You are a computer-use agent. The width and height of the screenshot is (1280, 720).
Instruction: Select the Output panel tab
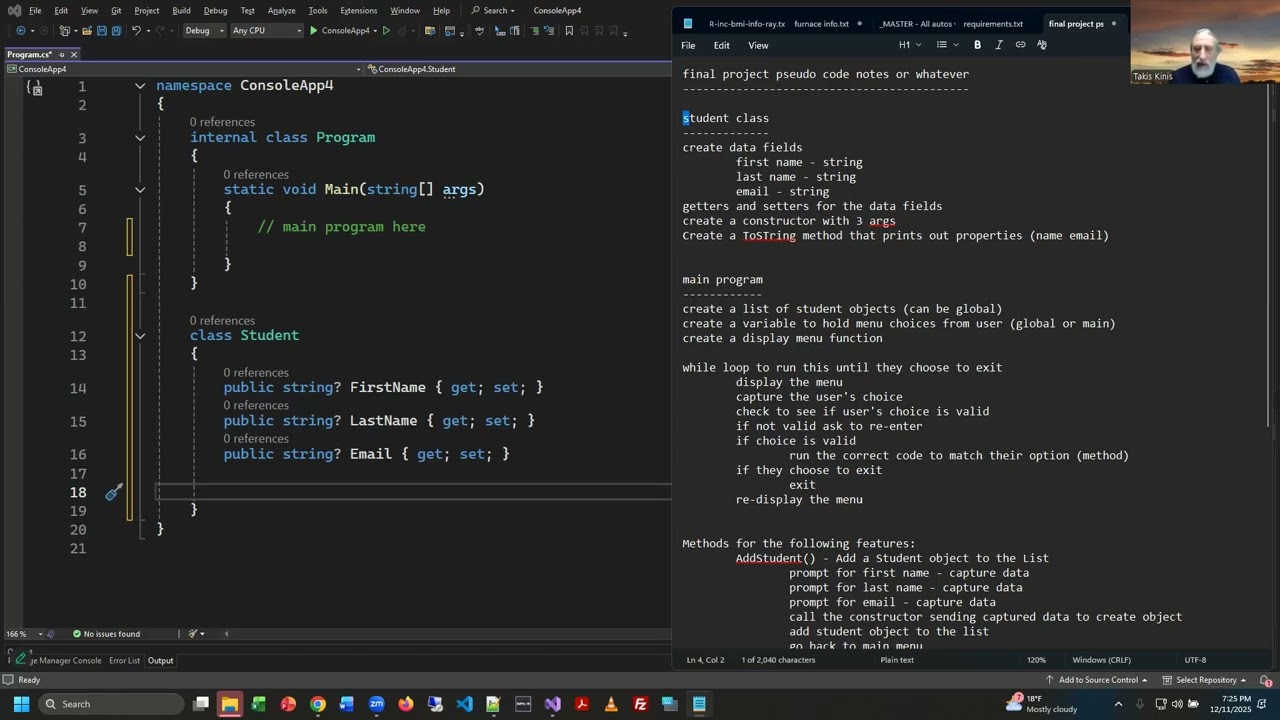(x=160, y=660)
